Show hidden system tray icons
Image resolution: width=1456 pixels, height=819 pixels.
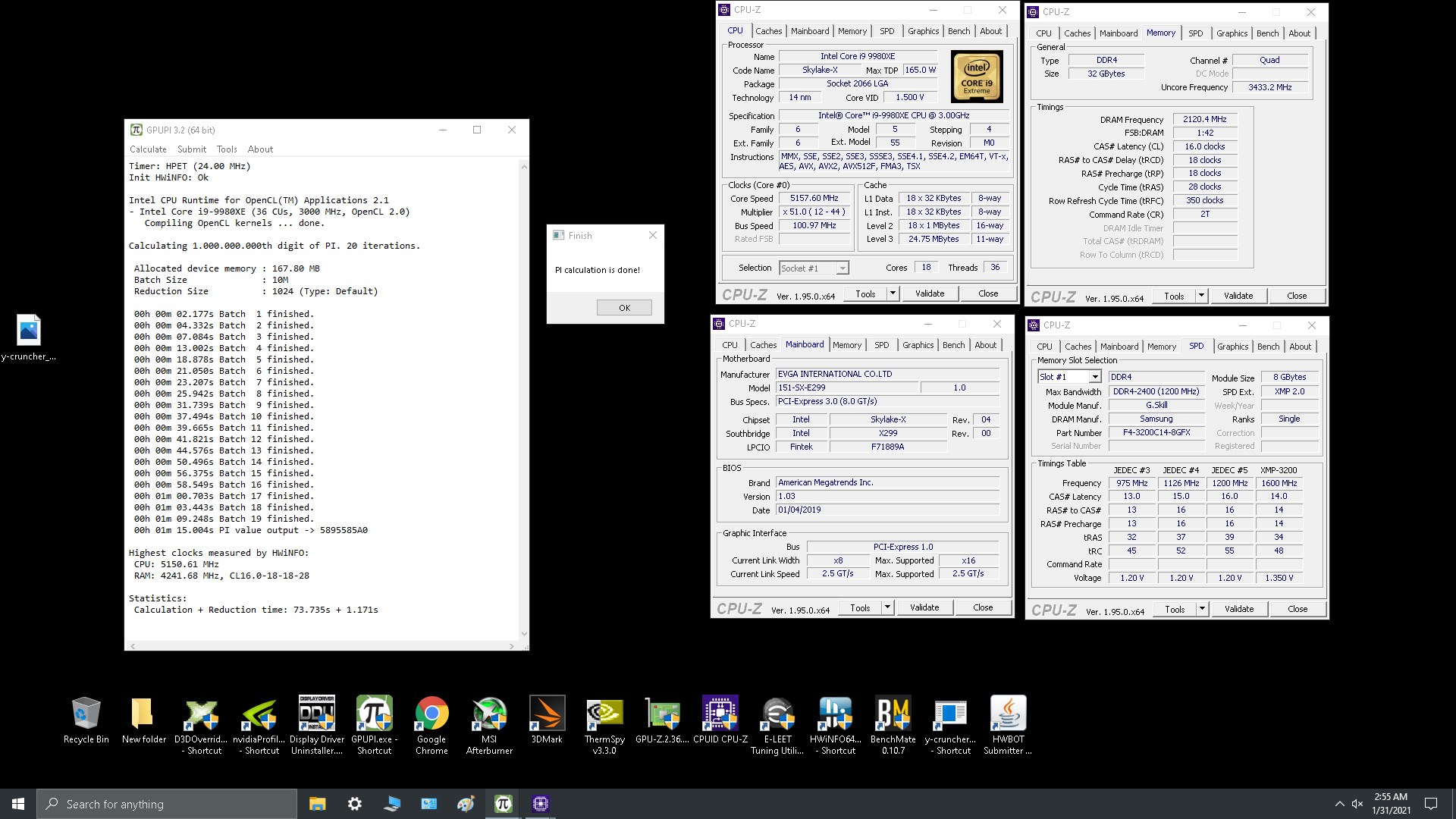pyautogui.click(x=1339, y=804)
